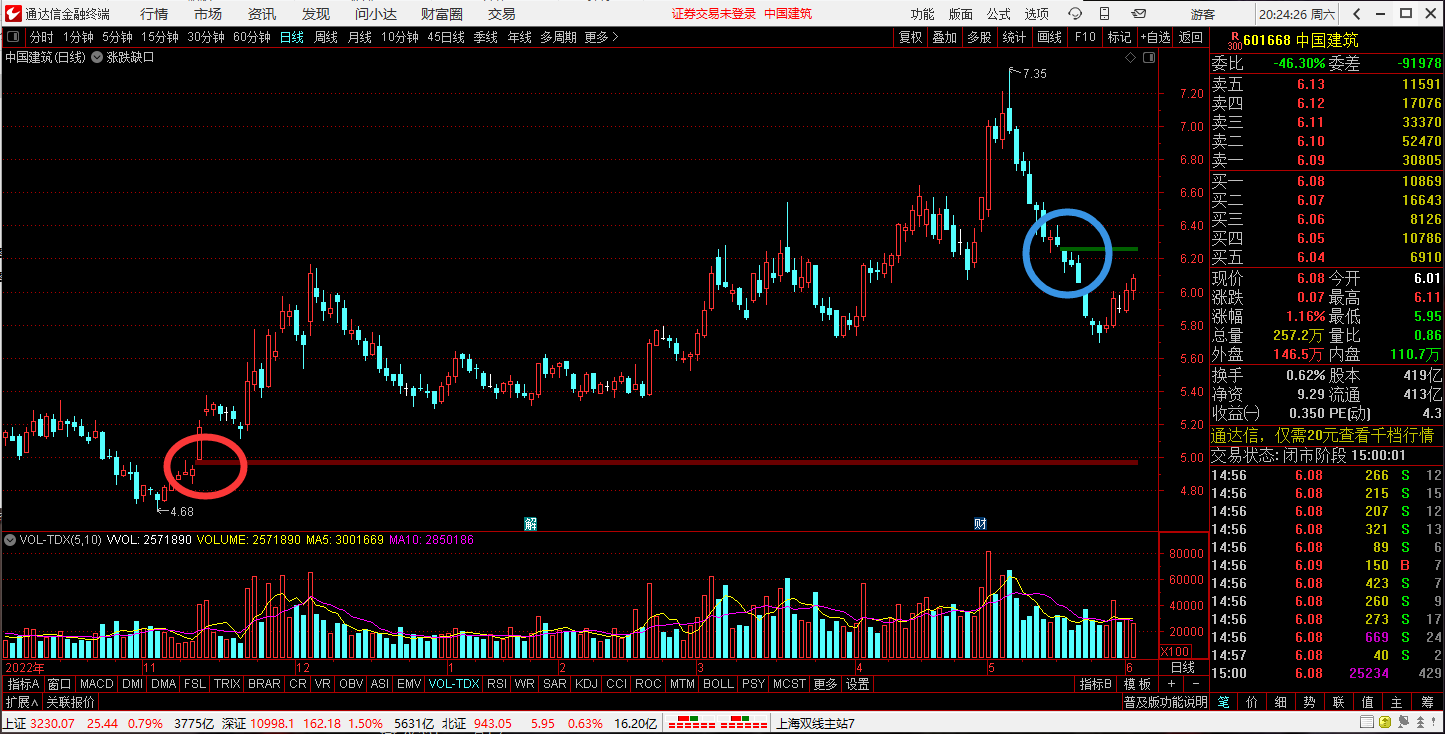Toggle the KDJ indicator tab
This screenshot has width=1445, height=734.
click(586, 685)
